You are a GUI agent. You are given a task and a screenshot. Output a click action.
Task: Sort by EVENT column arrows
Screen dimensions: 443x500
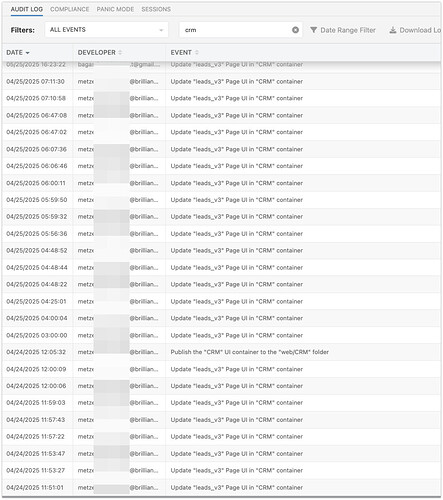(197, 52)
